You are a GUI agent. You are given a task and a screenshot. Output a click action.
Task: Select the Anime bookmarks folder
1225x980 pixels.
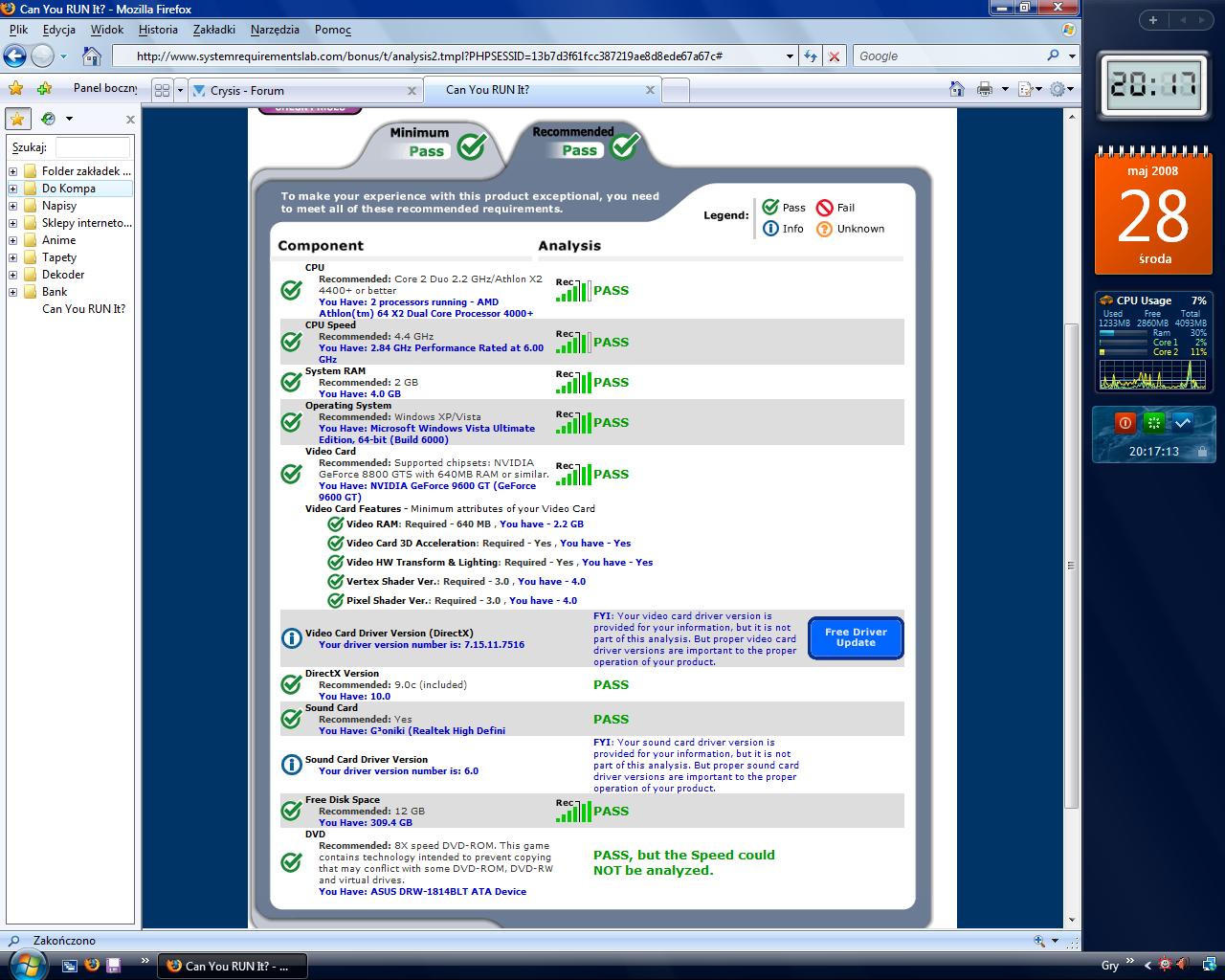pos(58,240)
